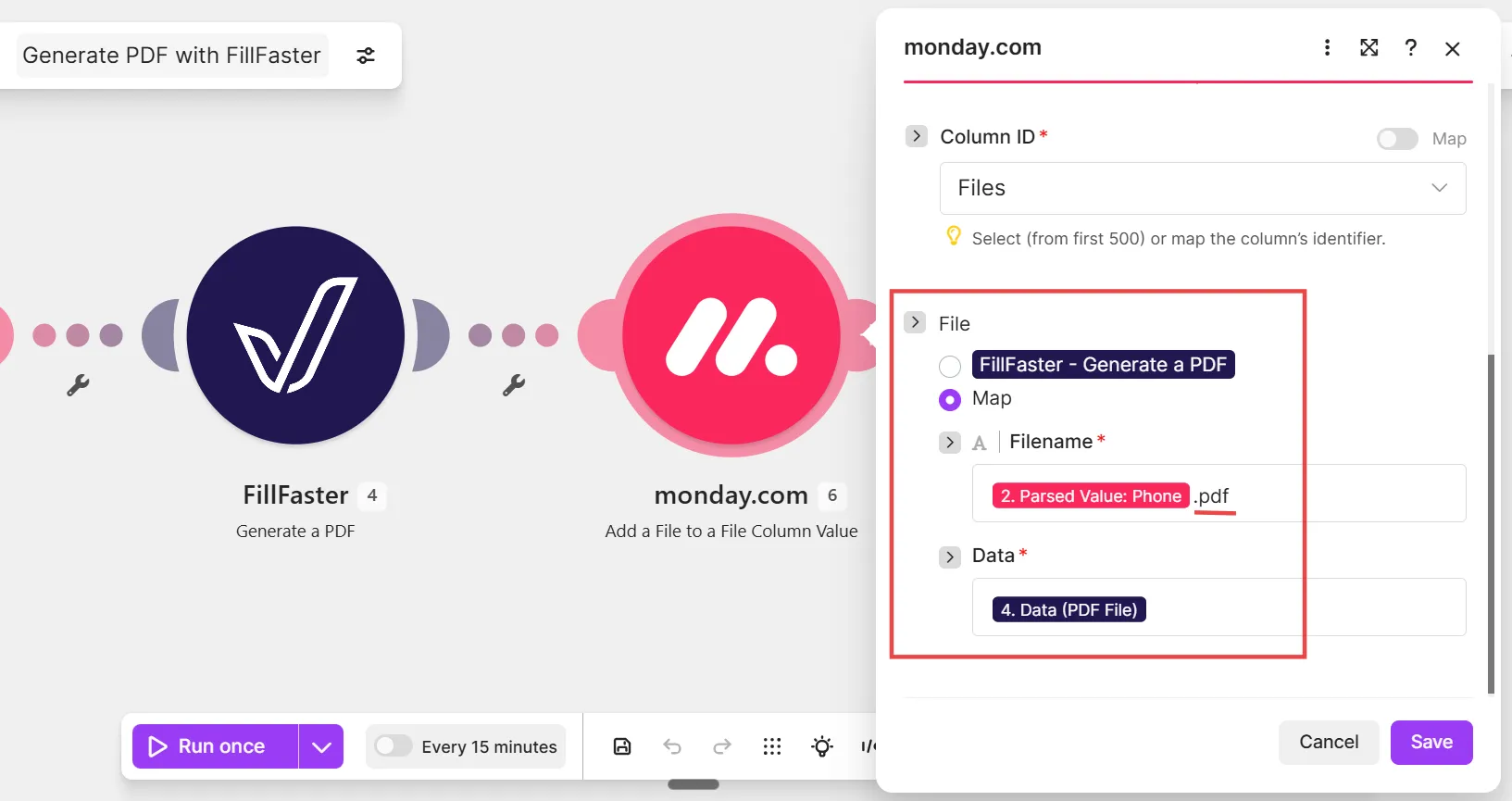Open help question mark in panel
The width and height of the screenshot is (1512, 801).
pos(1410,47)
